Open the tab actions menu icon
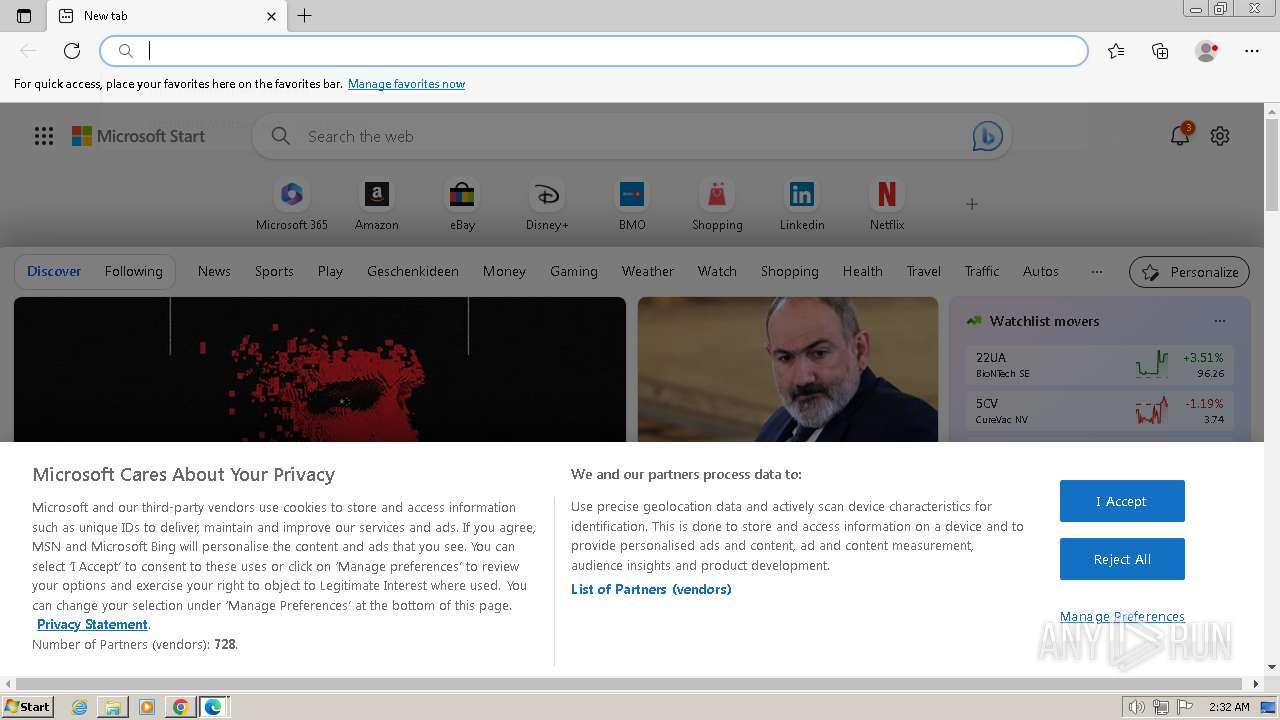Screen dimensions: 1280x720 [x=24, y=16]
